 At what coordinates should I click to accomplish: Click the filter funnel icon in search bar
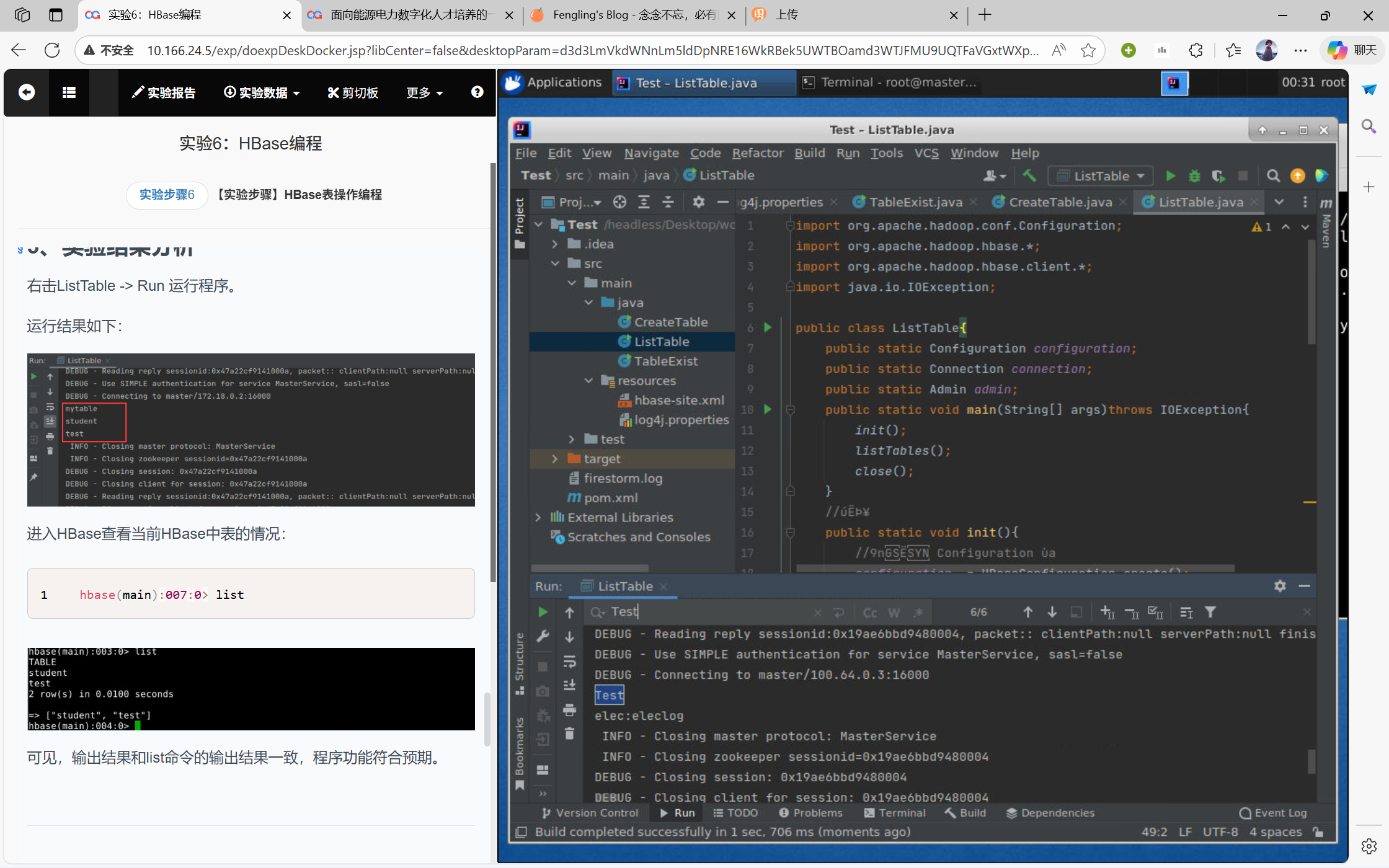click(1210, 613)
